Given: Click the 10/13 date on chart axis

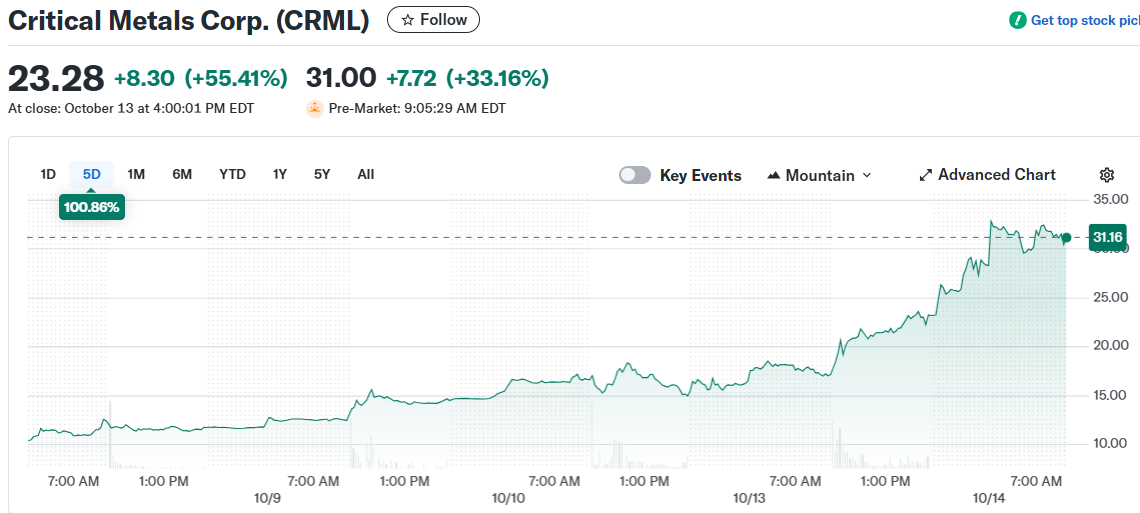Looking at the screenshot, I should coord(749,498).
